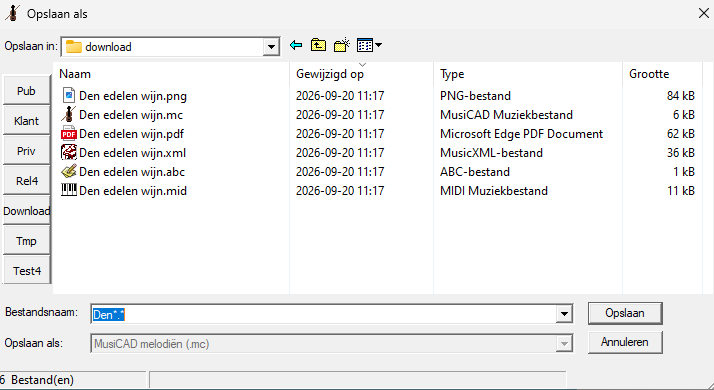Click the 84 kB size cell

click(681, 96)
